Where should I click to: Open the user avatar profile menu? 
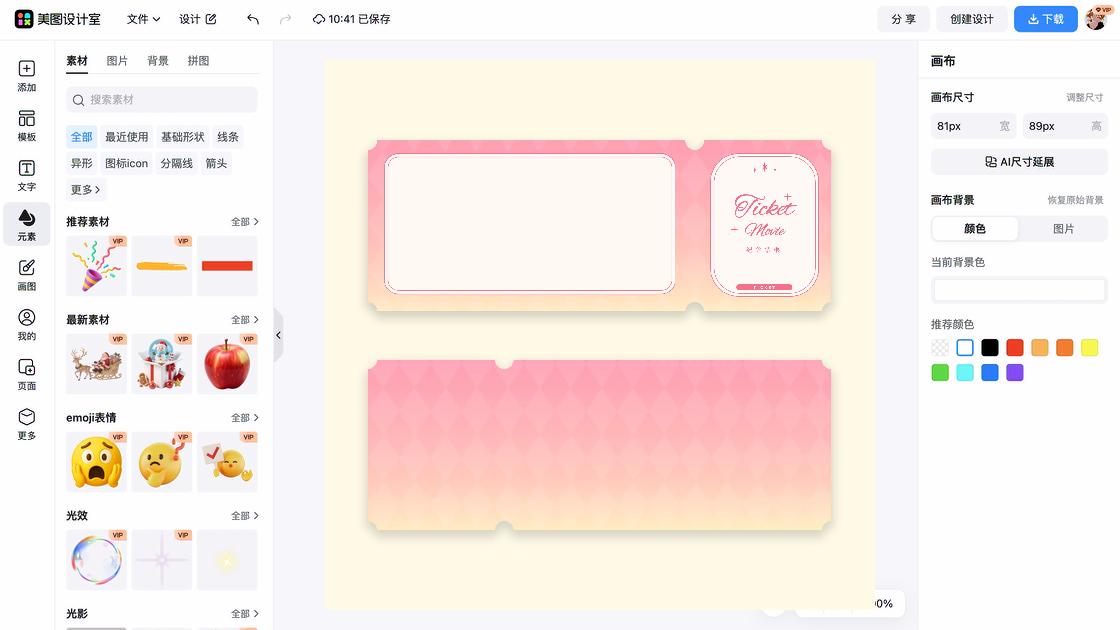coord(1096,19)
